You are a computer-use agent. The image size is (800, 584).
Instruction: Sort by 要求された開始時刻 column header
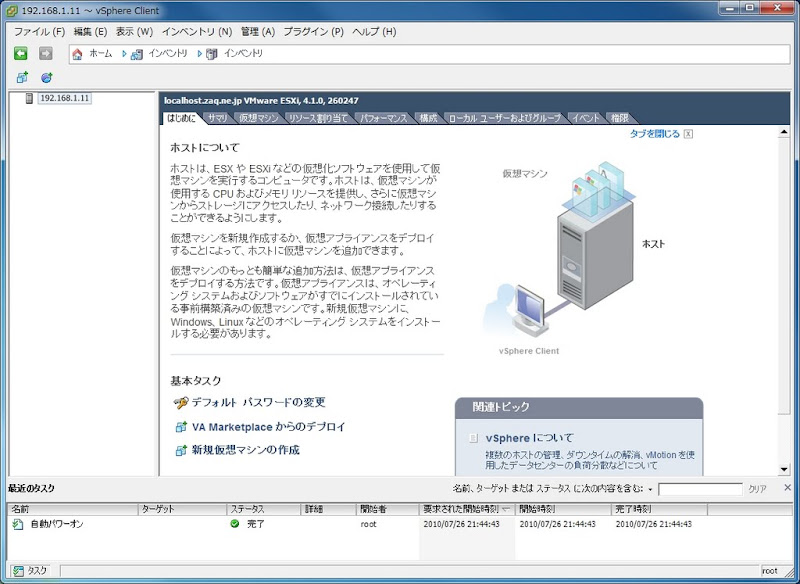[x=466, y=509]
